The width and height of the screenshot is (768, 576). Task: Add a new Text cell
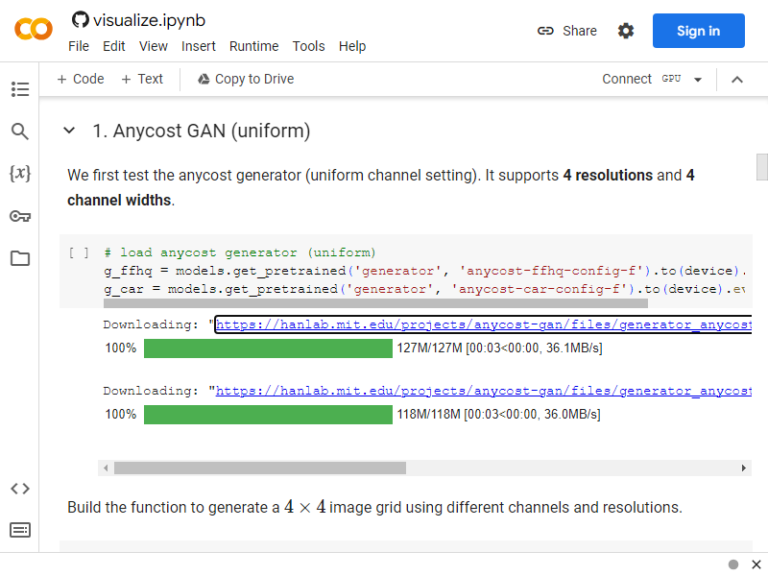pyautogui.click(x=142, y=79)
